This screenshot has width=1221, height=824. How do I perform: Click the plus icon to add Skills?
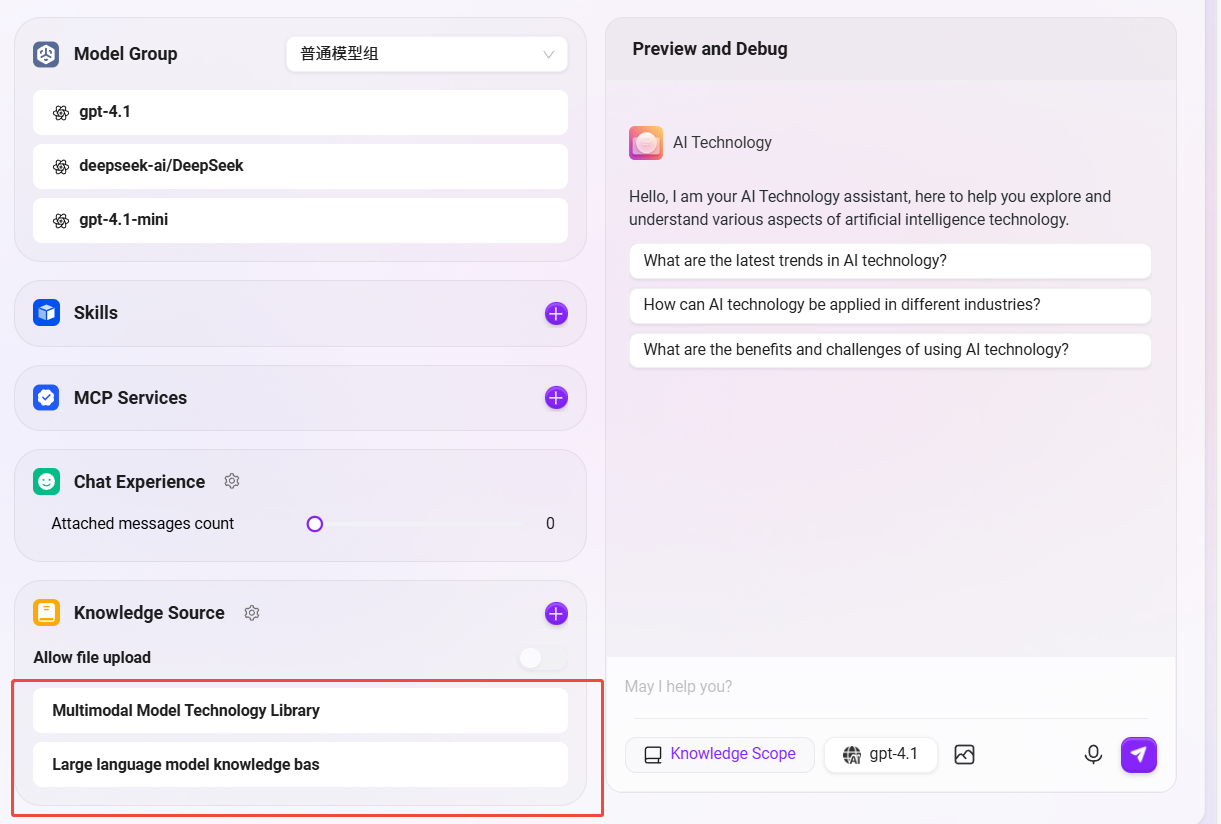[556, 314]
